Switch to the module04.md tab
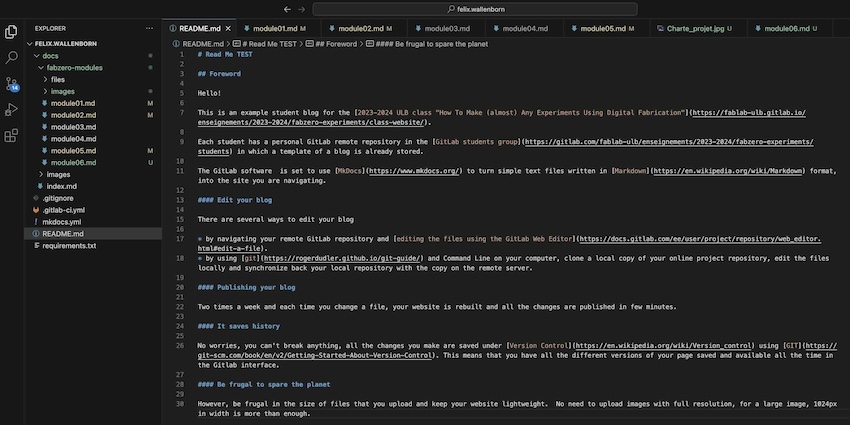Screen dimensions: 850x425 (x=524, y=28)
